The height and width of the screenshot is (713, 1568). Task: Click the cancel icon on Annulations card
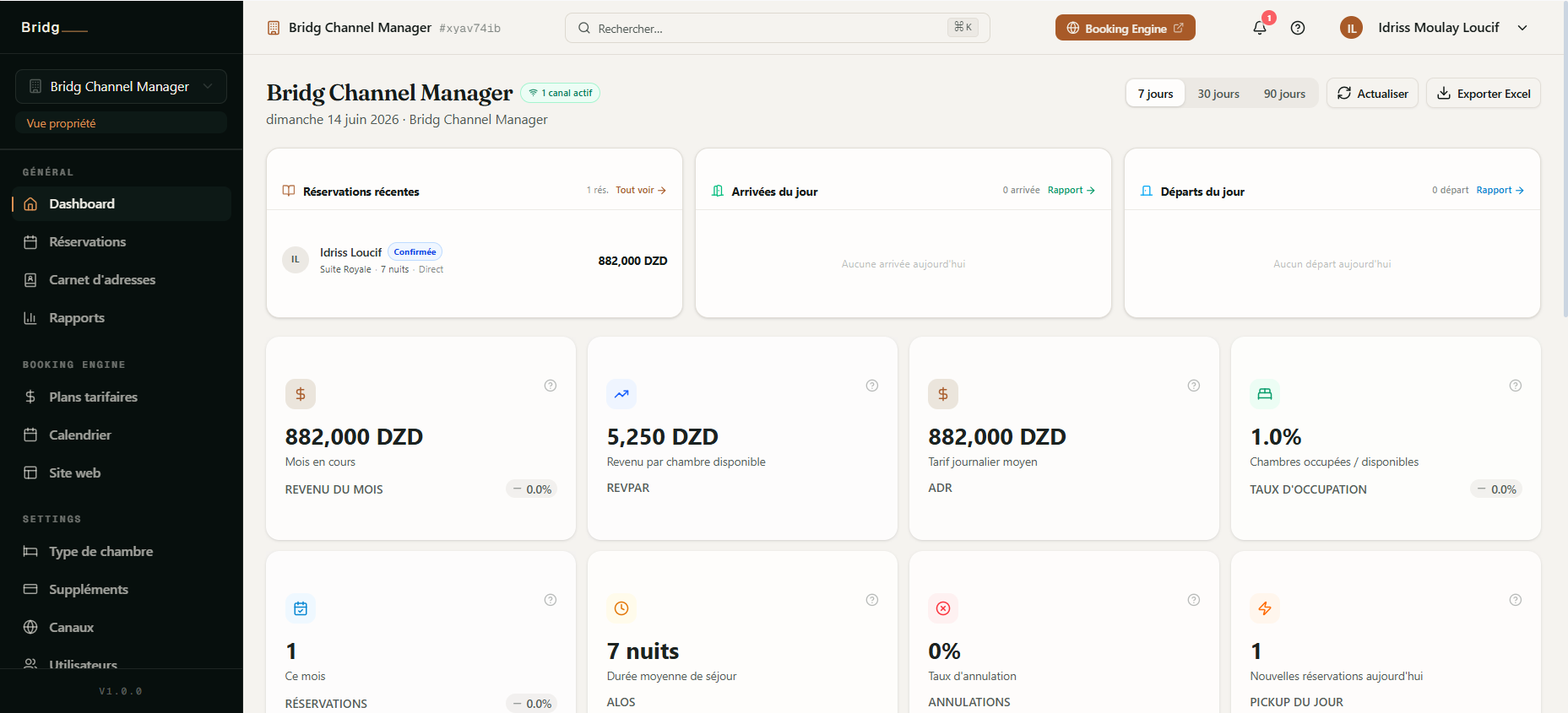point(943,608)
